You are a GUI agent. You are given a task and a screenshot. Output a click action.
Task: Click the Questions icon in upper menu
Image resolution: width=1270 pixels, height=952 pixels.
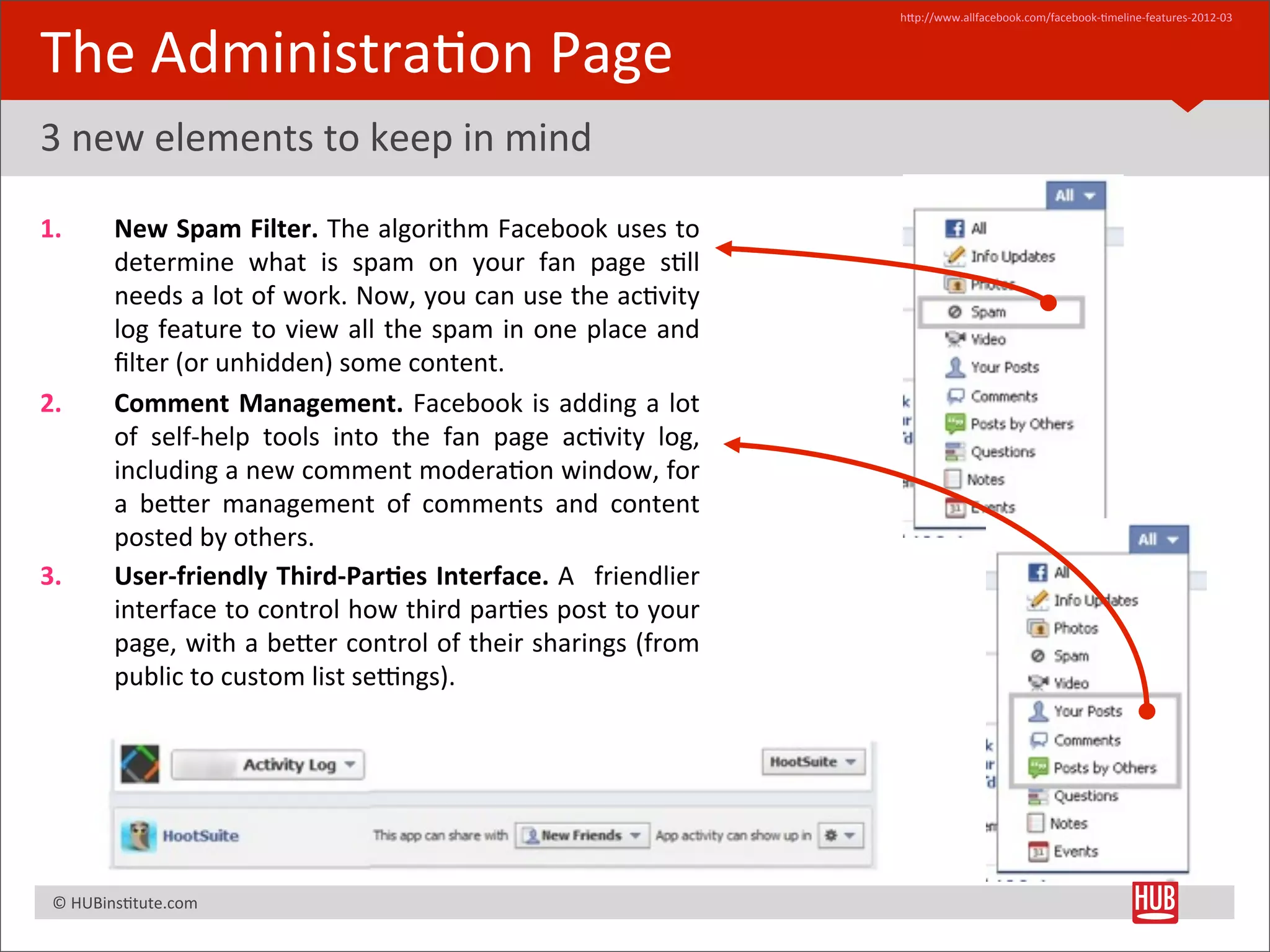tap(955, 452)
